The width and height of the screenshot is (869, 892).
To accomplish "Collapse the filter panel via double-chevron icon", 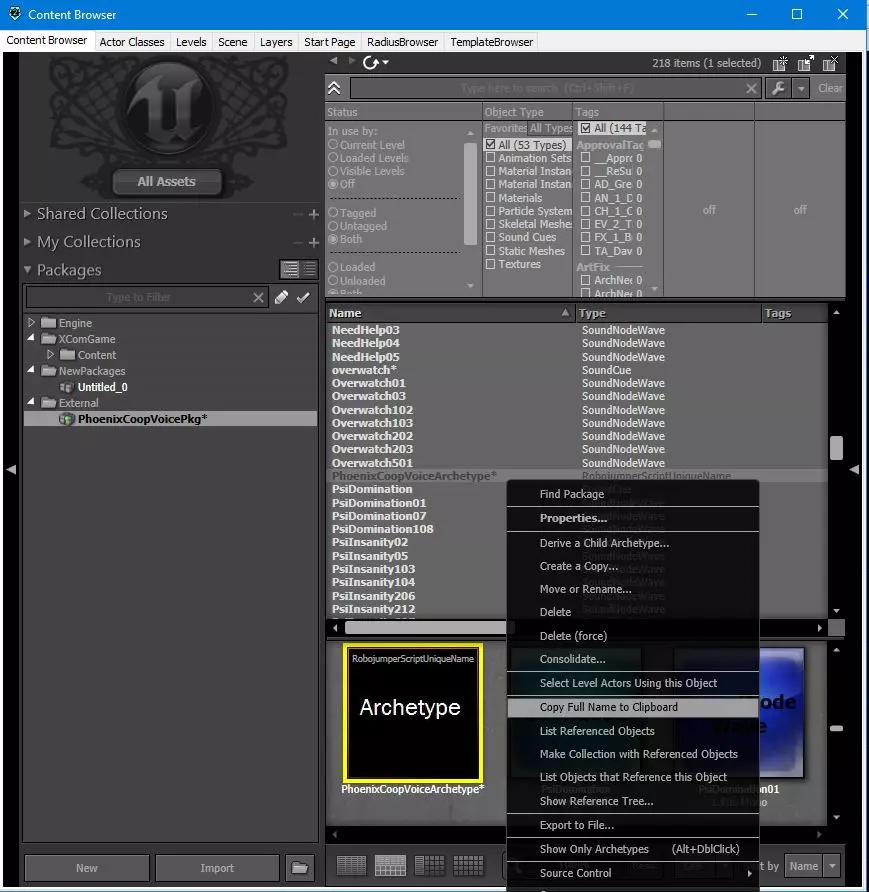I will [334, 88].
